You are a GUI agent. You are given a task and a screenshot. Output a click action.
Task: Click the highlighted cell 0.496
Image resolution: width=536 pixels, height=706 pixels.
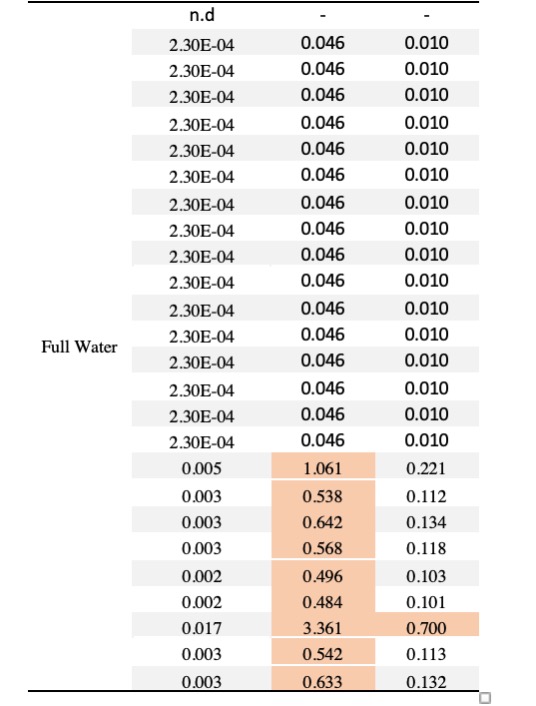323,573
